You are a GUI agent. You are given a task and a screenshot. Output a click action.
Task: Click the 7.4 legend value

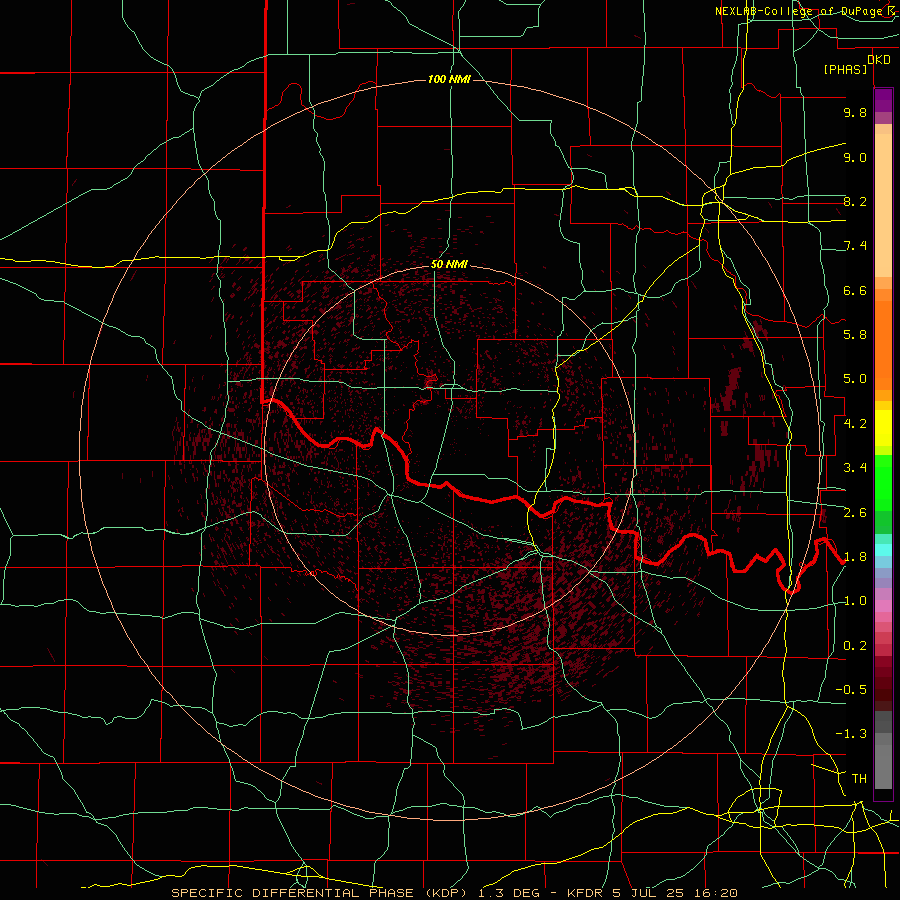coord(855,246)
